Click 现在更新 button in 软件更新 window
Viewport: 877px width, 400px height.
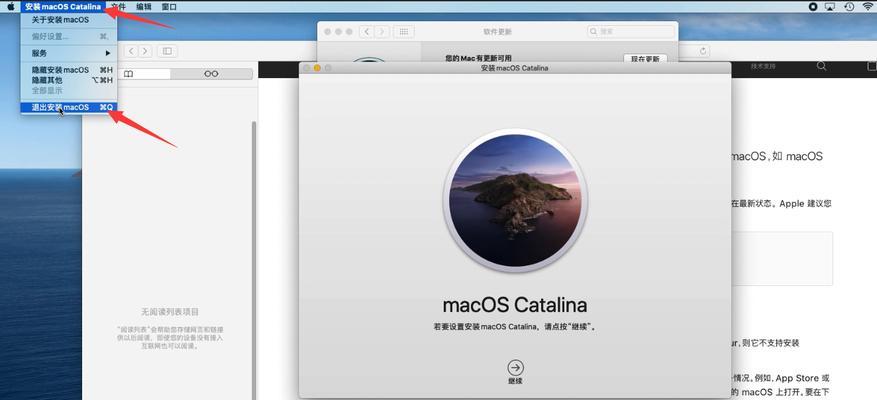coord(645,59)
